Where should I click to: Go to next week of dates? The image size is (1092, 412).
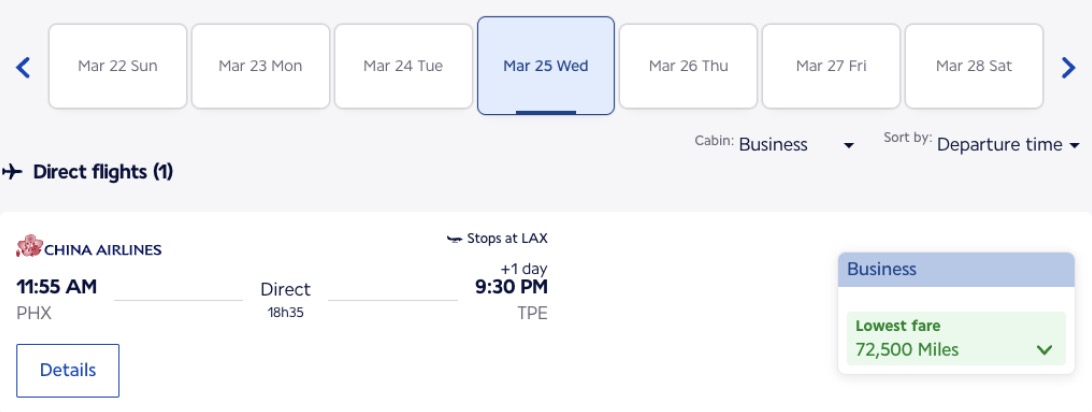pos(1068,68)
